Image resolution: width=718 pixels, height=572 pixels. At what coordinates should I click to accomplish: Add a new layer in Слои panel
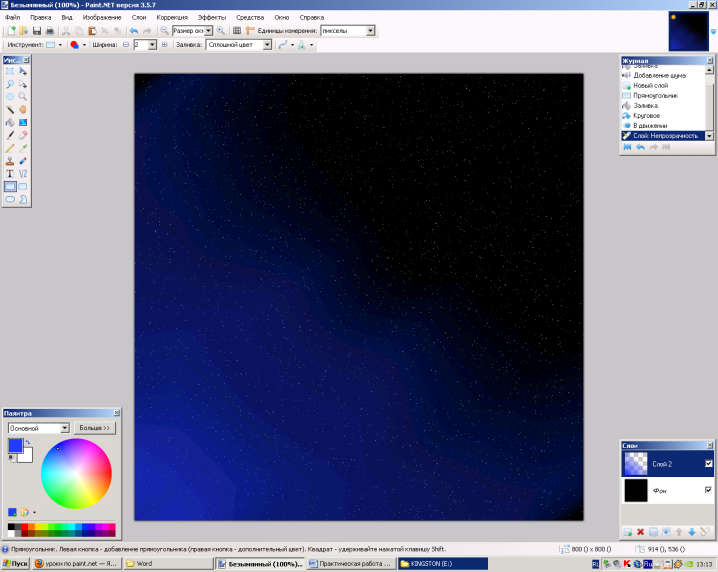click(628, 532)
